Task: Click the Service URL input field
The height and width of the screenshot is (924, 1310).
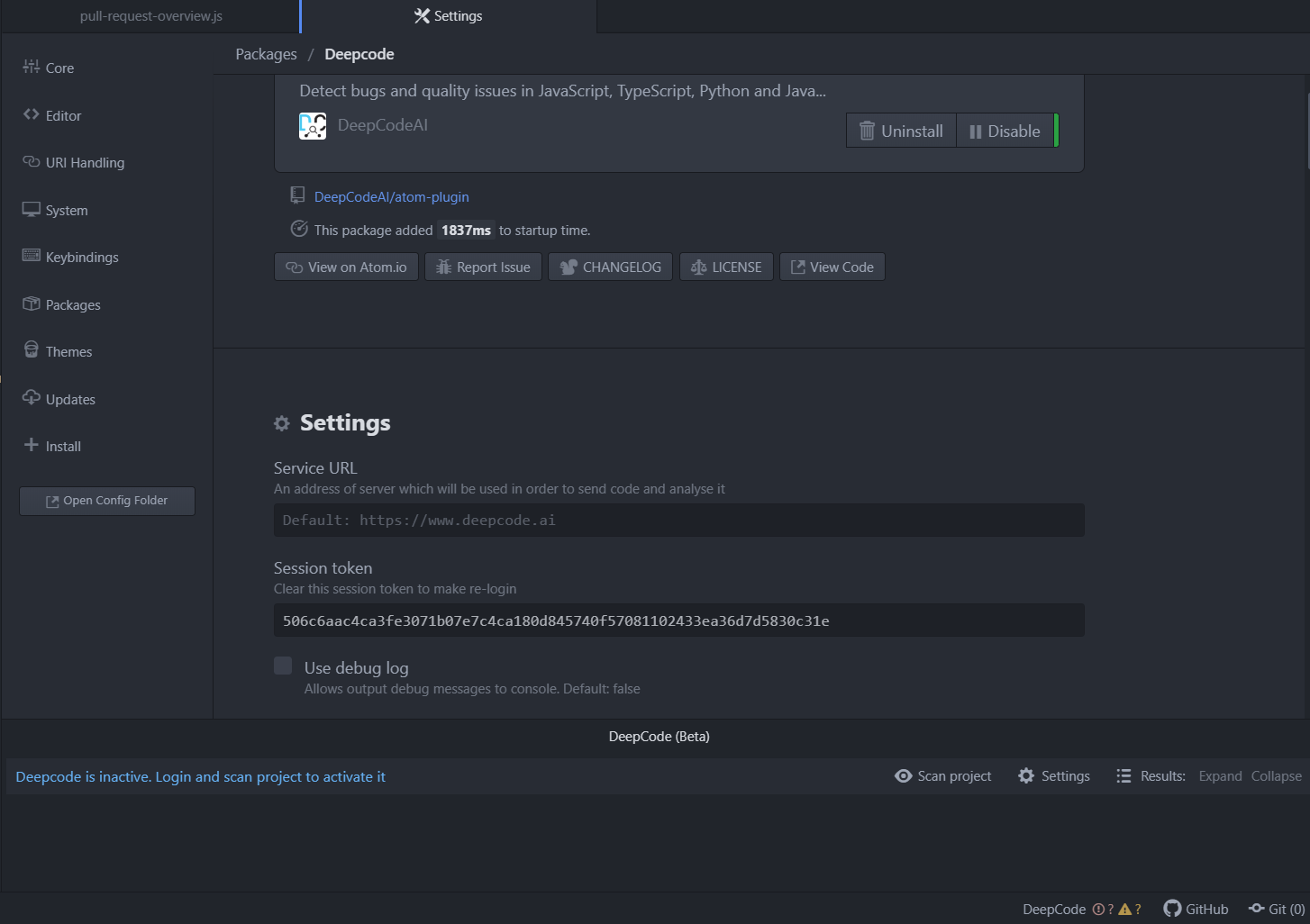Action: point(679,521)
